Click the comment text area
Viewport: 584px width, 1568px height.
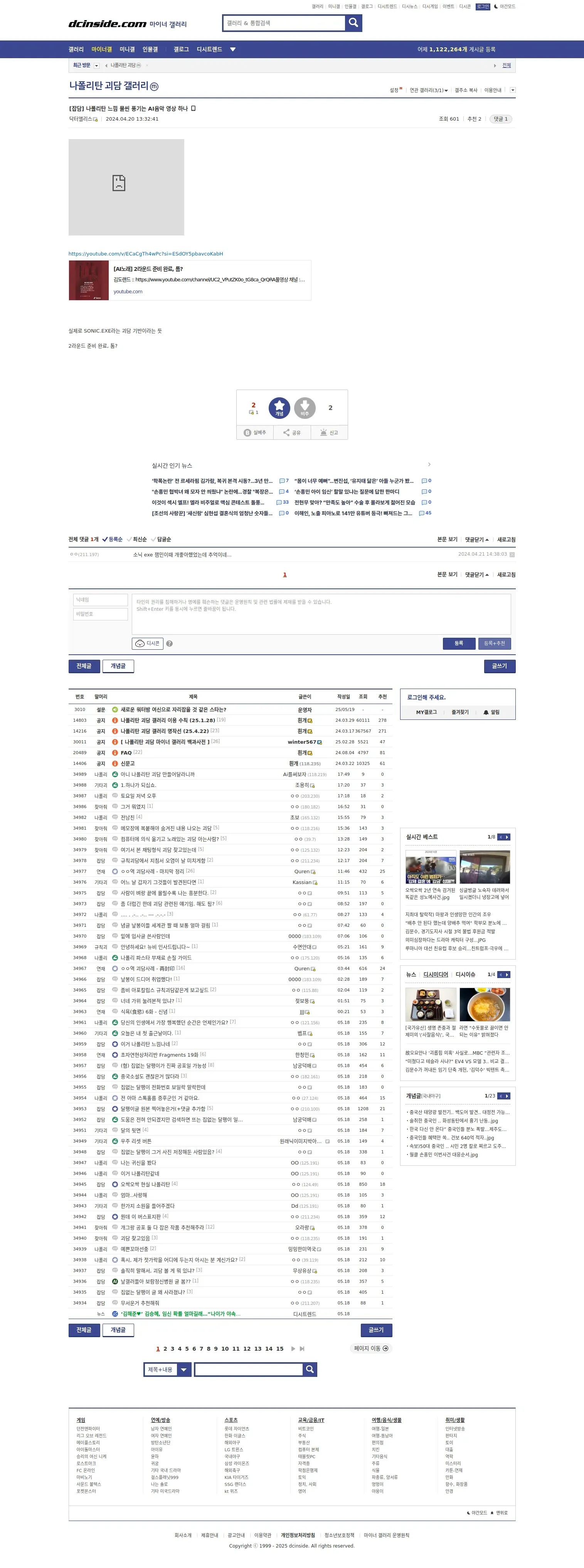[x=321, y=613]
